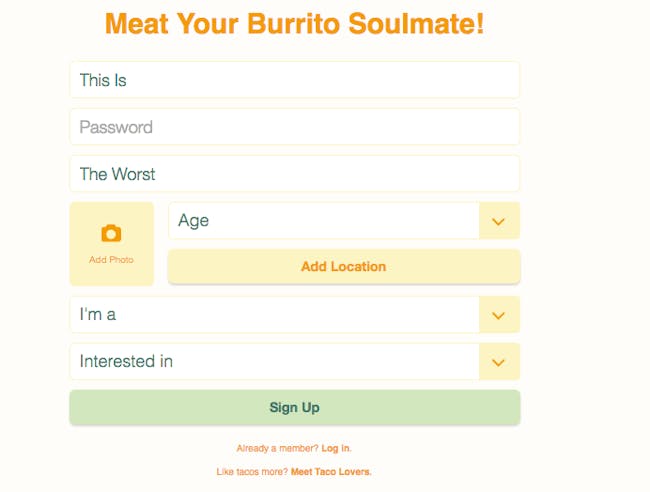This screenshot has height=492, width=650.
Task: Focus the Password input field
Action: point(295,127)
